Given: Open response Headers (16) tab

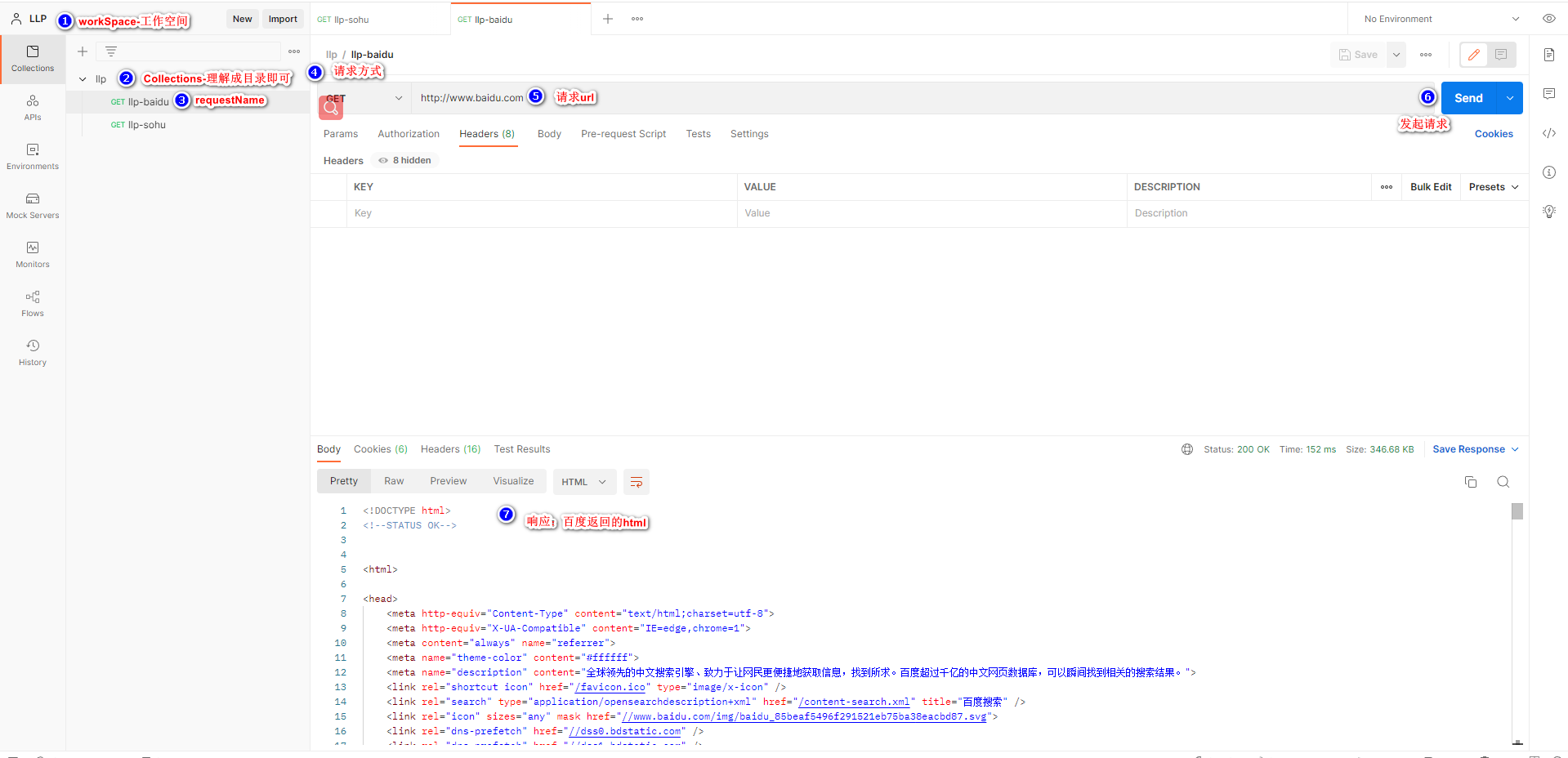Looking at the screenshot, I should click(x=450, y=449).
